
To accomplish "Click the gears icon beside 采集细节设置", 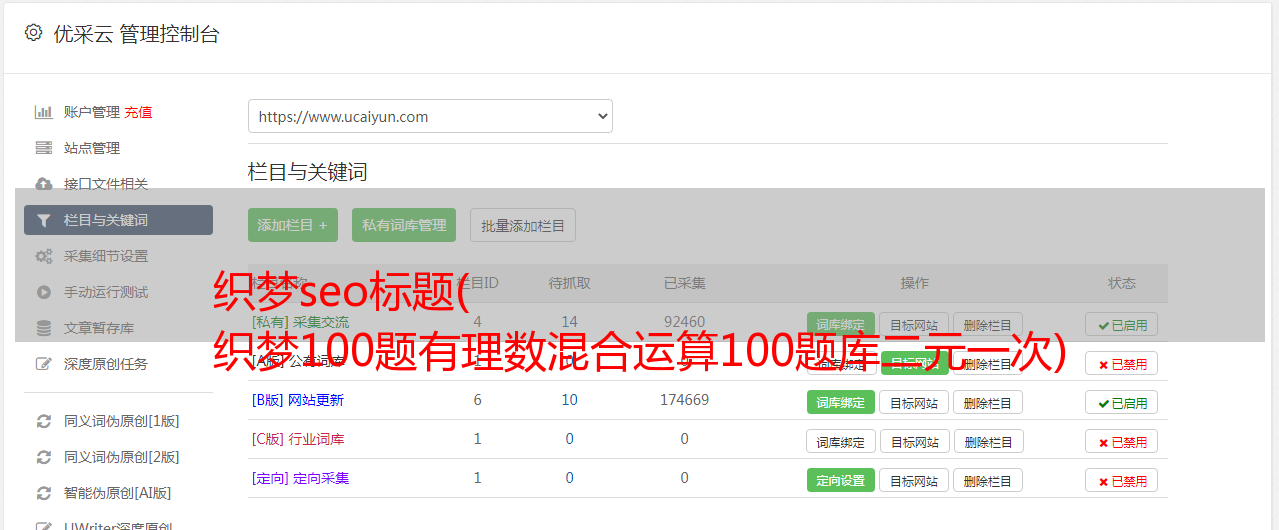I will click(x=43, y=256).
